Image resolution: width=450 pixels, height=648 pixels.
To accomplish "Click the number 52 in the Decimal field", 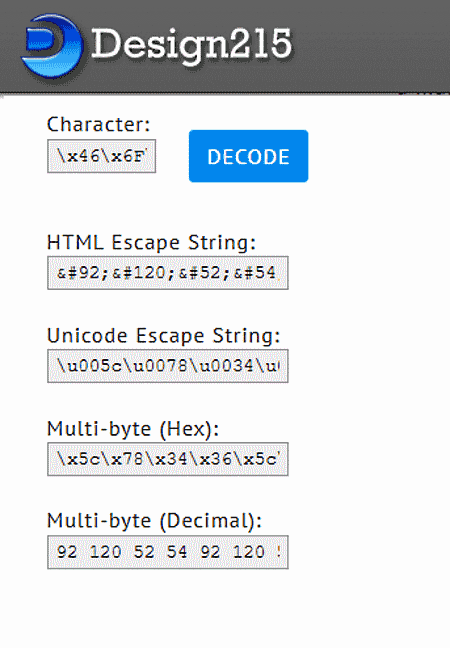I will point(143,552).
